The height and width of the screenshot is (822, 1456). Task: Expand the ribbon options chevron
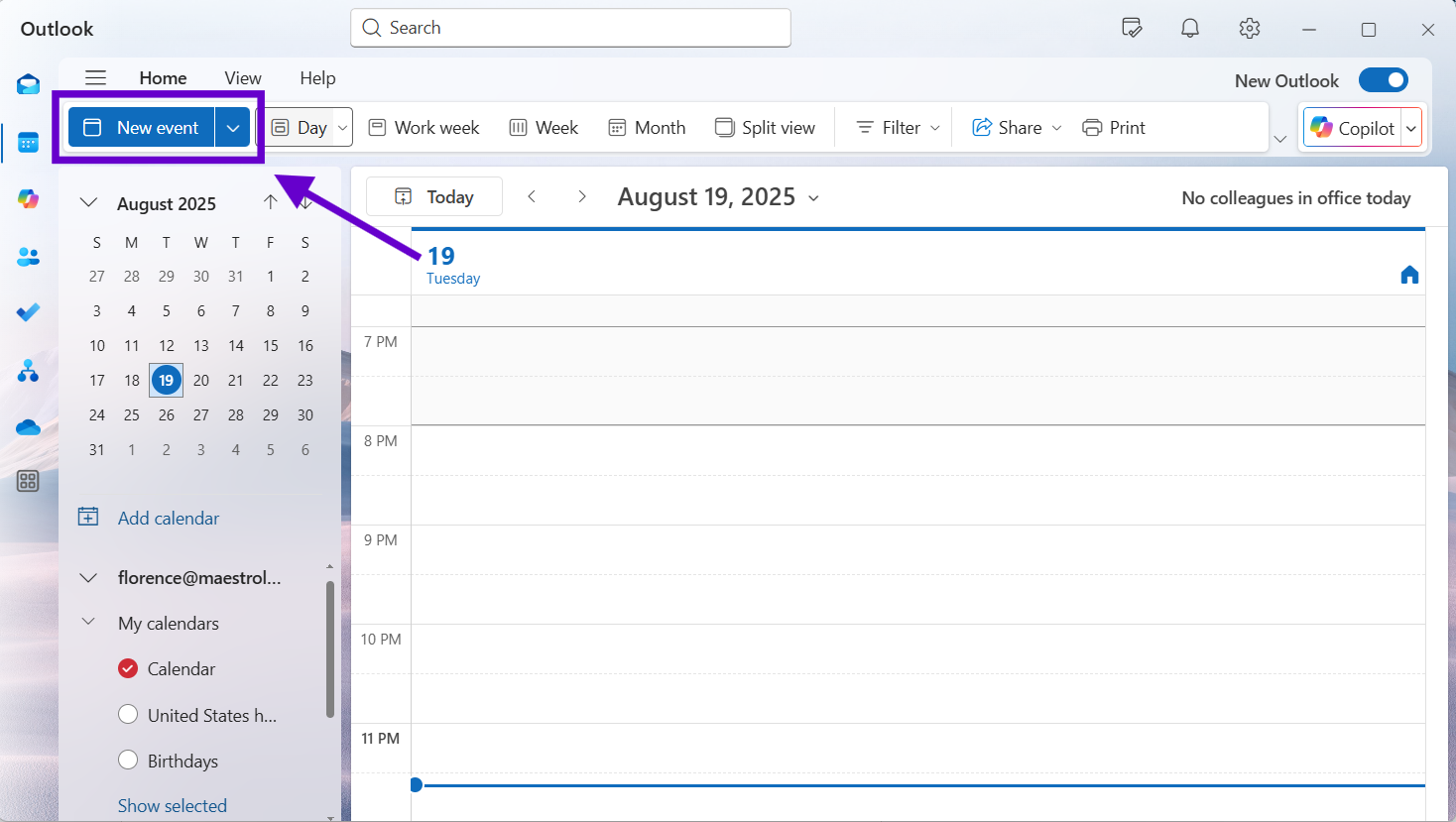coord(1280,139)
